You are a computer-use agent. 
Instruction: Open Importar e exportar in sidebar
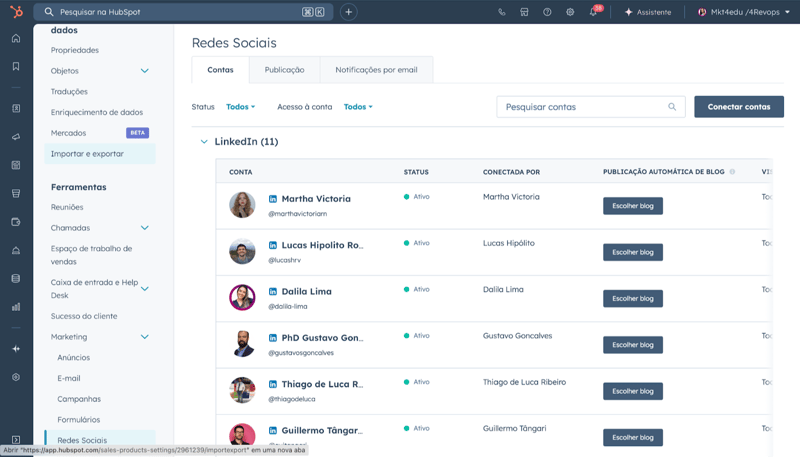100,154
